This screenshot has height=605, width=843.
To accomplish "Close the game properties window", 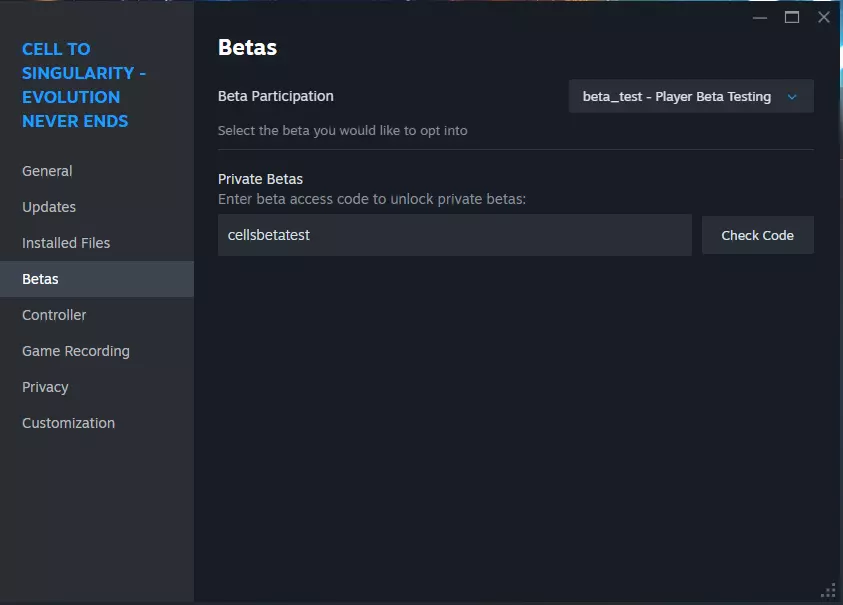I will tap(824, 17).
